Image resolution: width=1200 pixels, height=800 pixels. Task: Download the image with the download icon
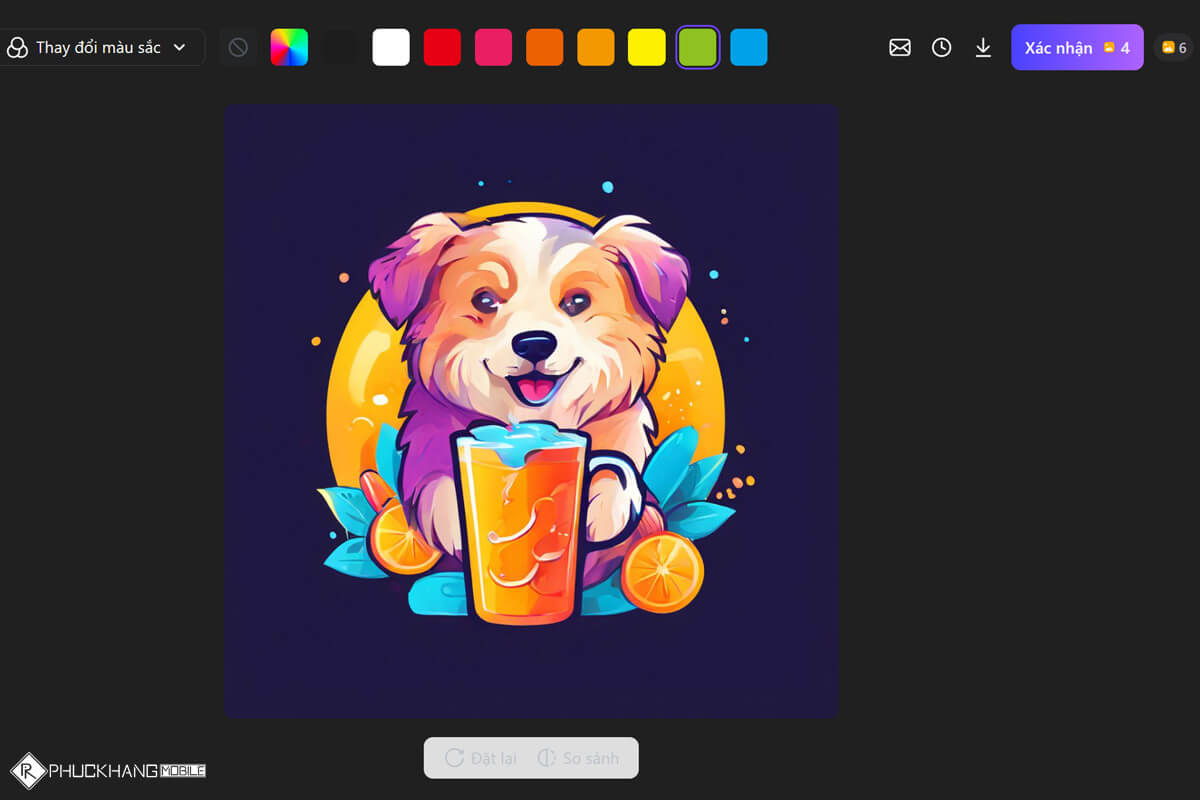pyautogui.click(x=983, y=47)
